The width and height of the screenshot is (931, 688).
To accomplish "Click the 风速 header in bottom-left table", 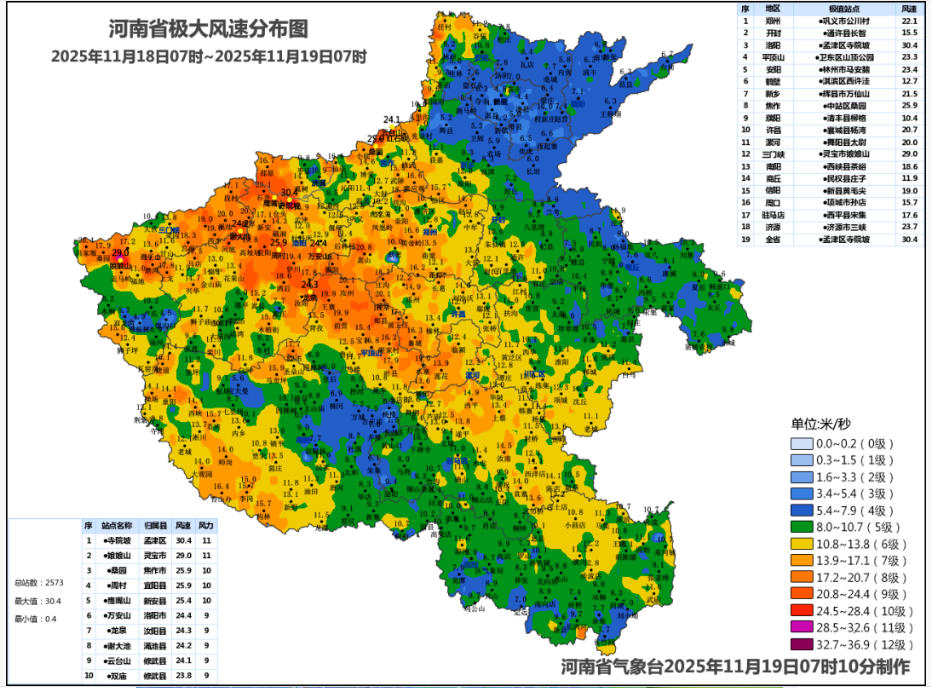I will click(x=183, y=525).
